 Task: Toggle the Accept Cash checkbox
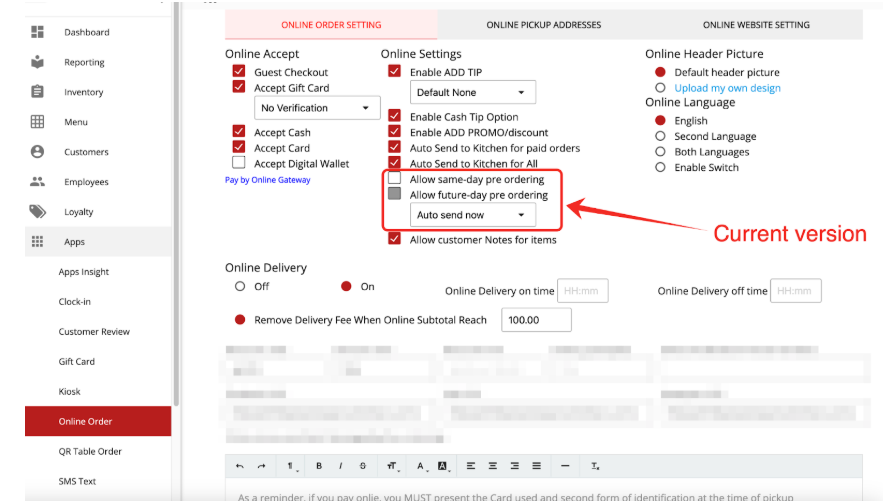coord(239,131)
